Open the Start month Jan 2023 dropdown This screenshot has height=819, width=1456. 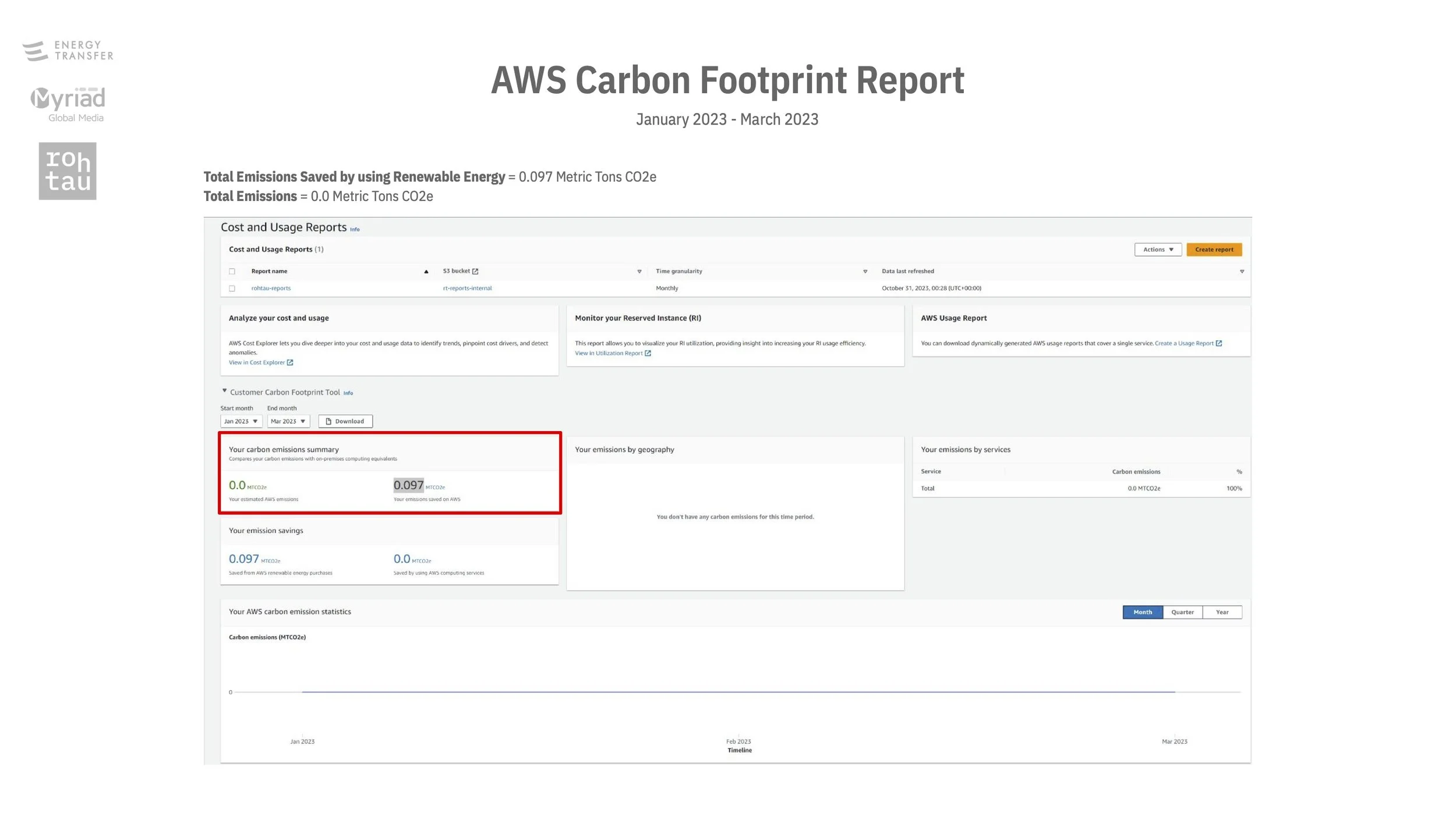click(241, 421)
